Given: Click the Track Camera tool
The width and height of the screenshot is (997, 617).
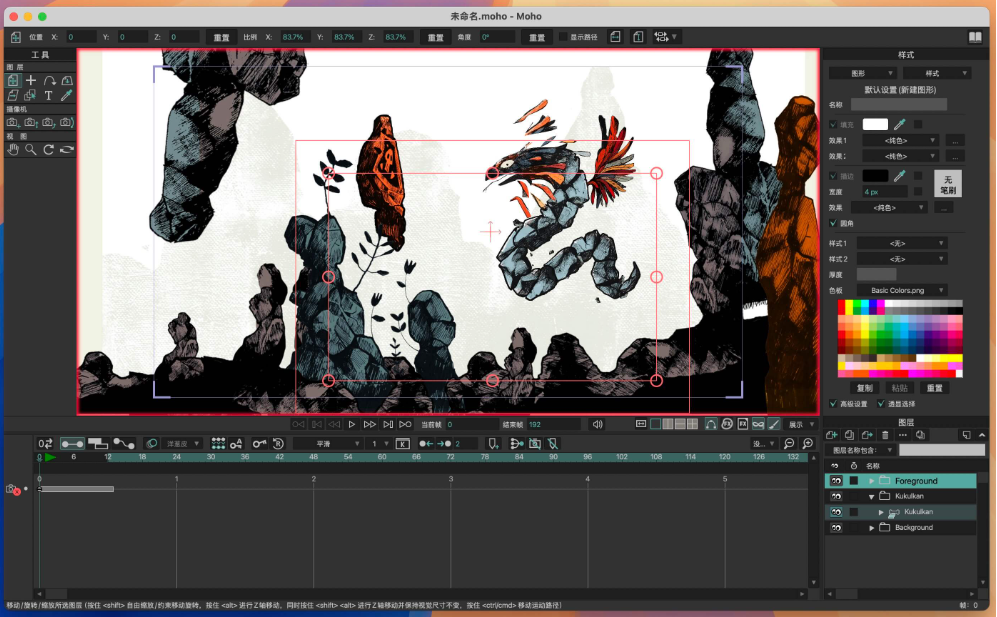Looking at the screenshot, I should point(13,122).
